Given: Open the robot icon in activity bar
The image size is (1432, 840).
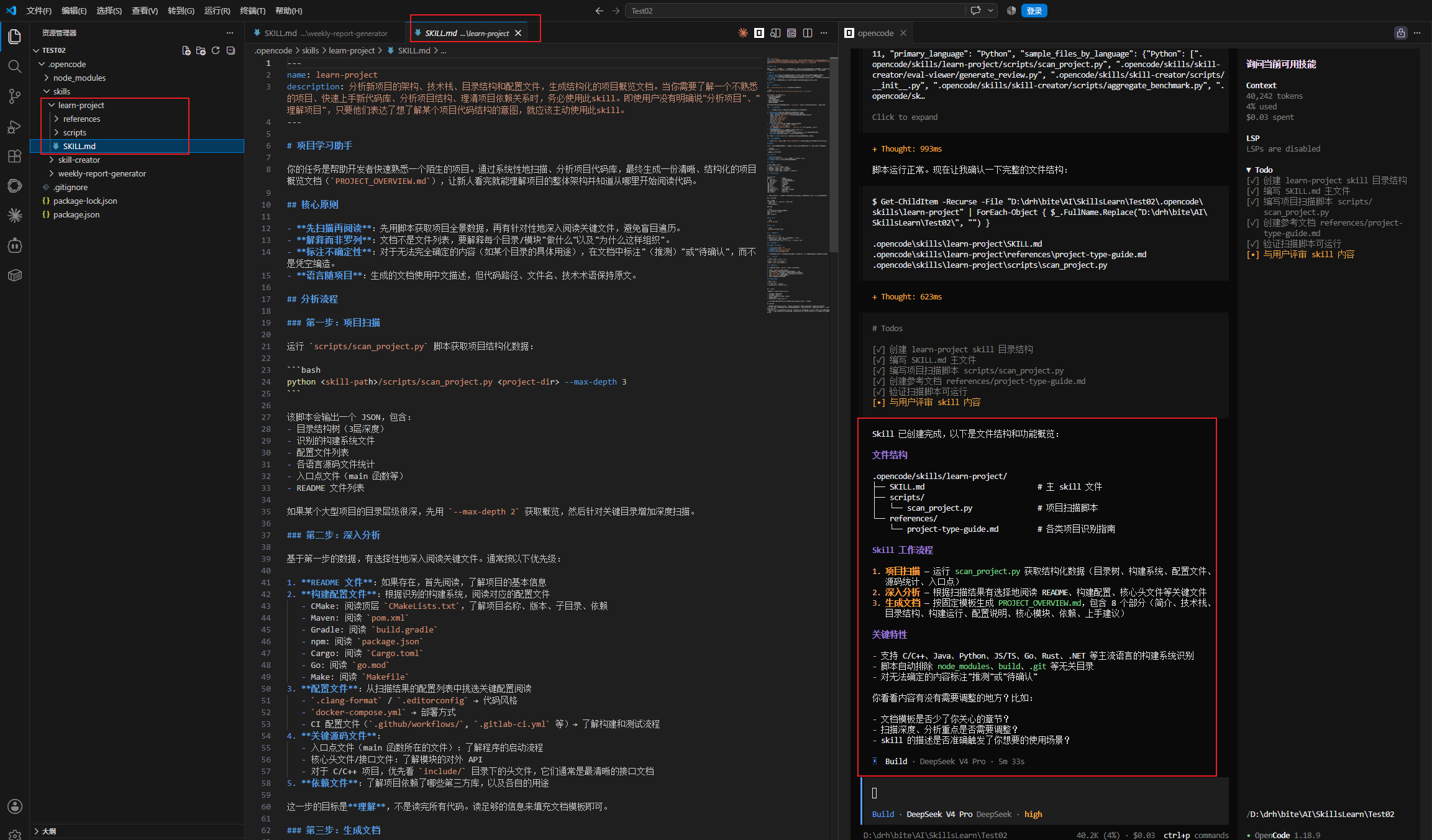Looking at the screenshot, I should tap(15, 245).
